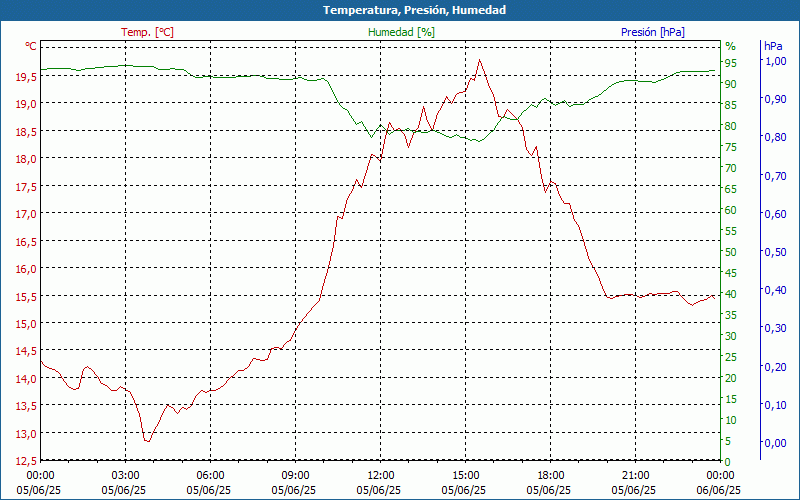Click the 0,50 tick on the blue pressure axis
Viewport: 800px width, 500px height.
[x=776, y=253]
